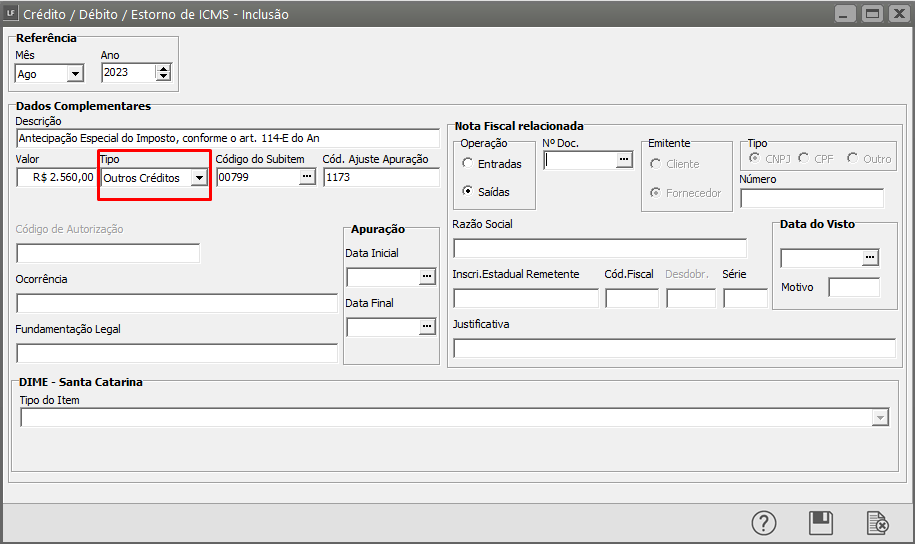Click the Justificativa input field
This screenshot has height=544, width=915.
[674, 348]
